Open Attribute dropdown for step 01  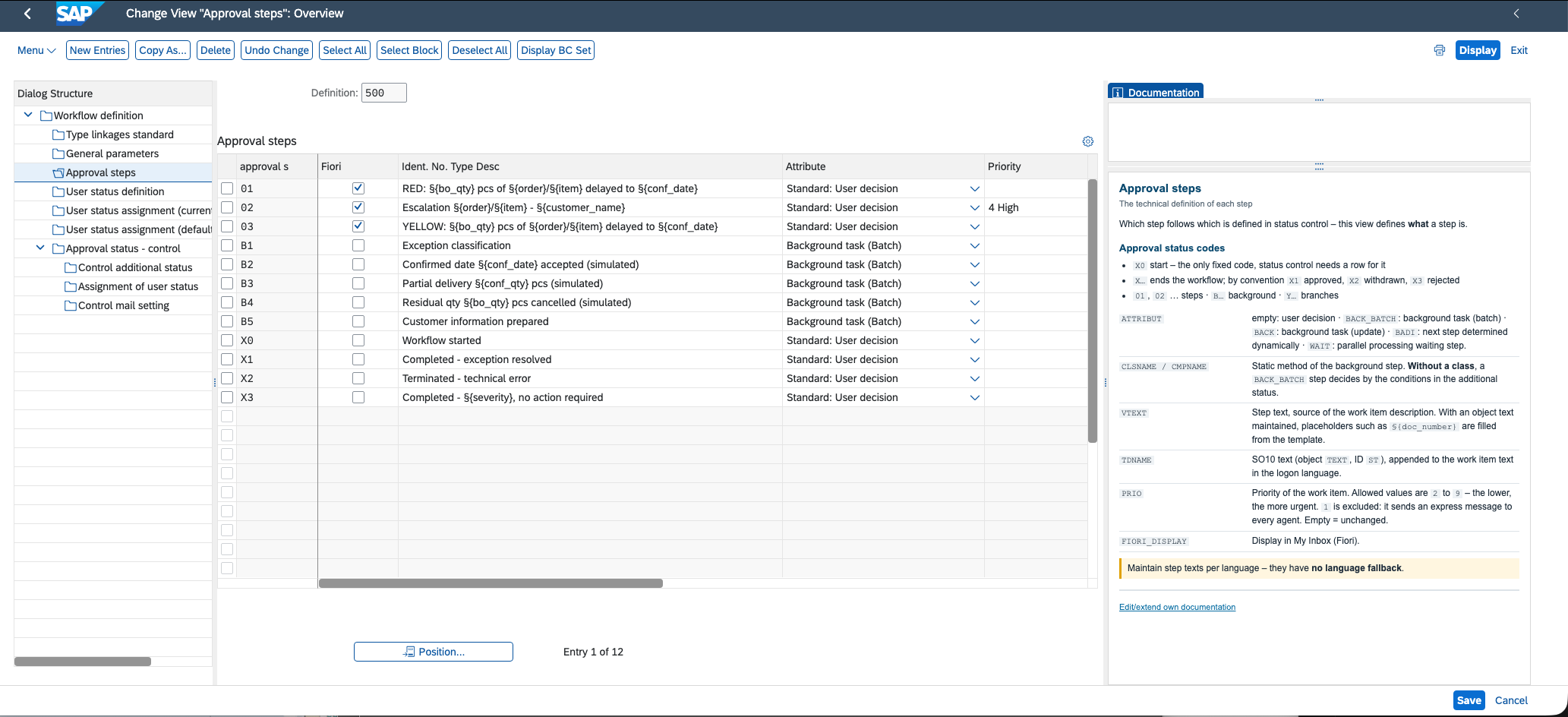point(975,188)
